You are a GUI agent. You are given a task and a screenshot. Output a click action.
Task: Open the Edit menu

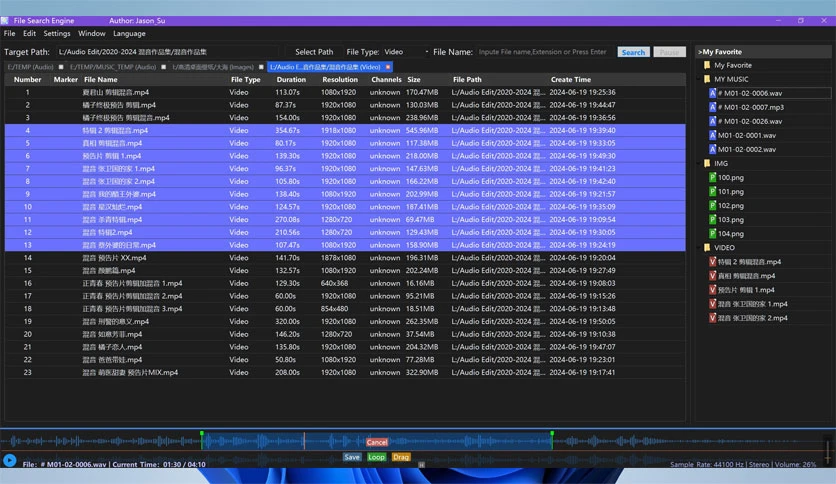coord(29,34)
